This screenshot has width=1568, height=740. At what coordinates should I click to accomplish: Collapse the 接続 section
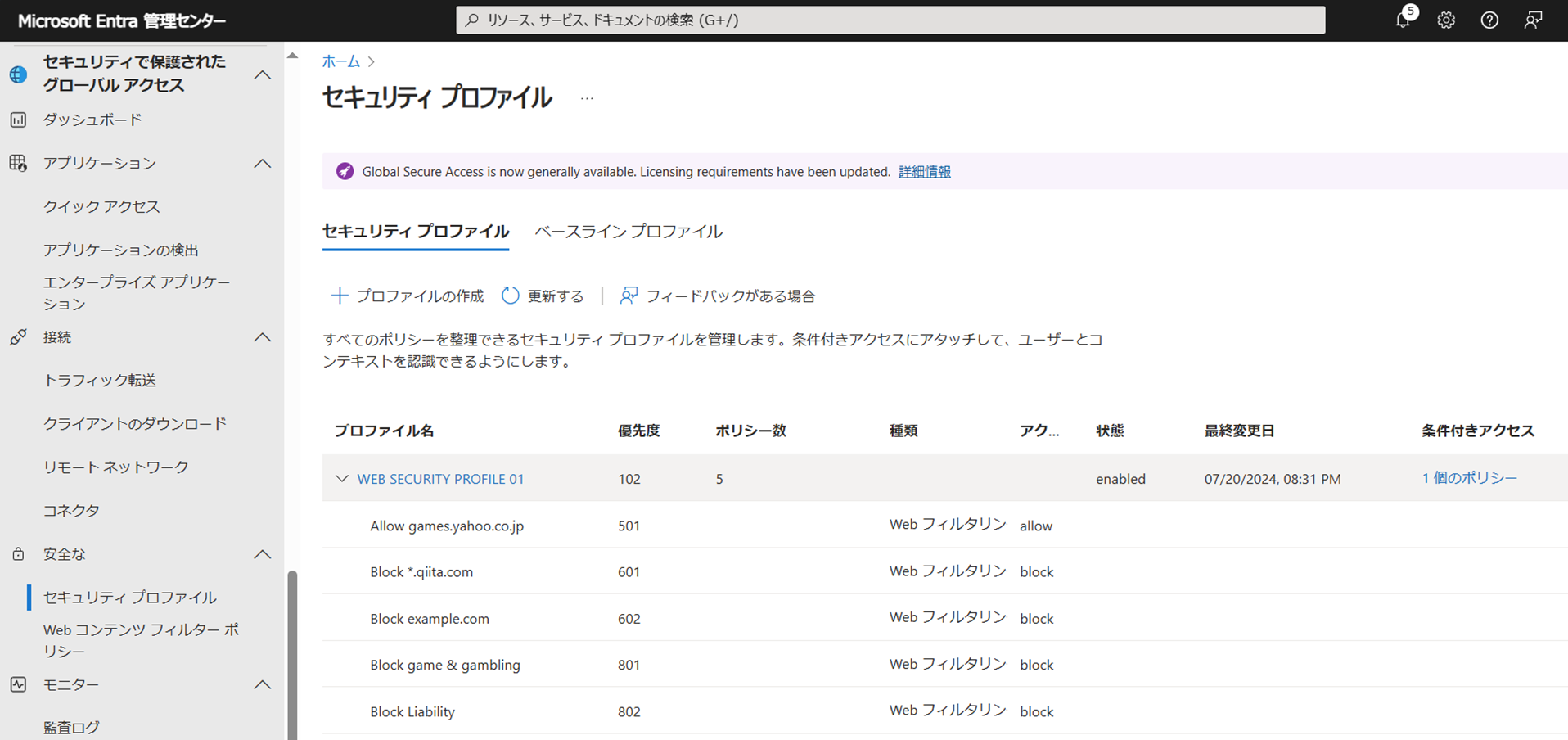pos(262,337)
